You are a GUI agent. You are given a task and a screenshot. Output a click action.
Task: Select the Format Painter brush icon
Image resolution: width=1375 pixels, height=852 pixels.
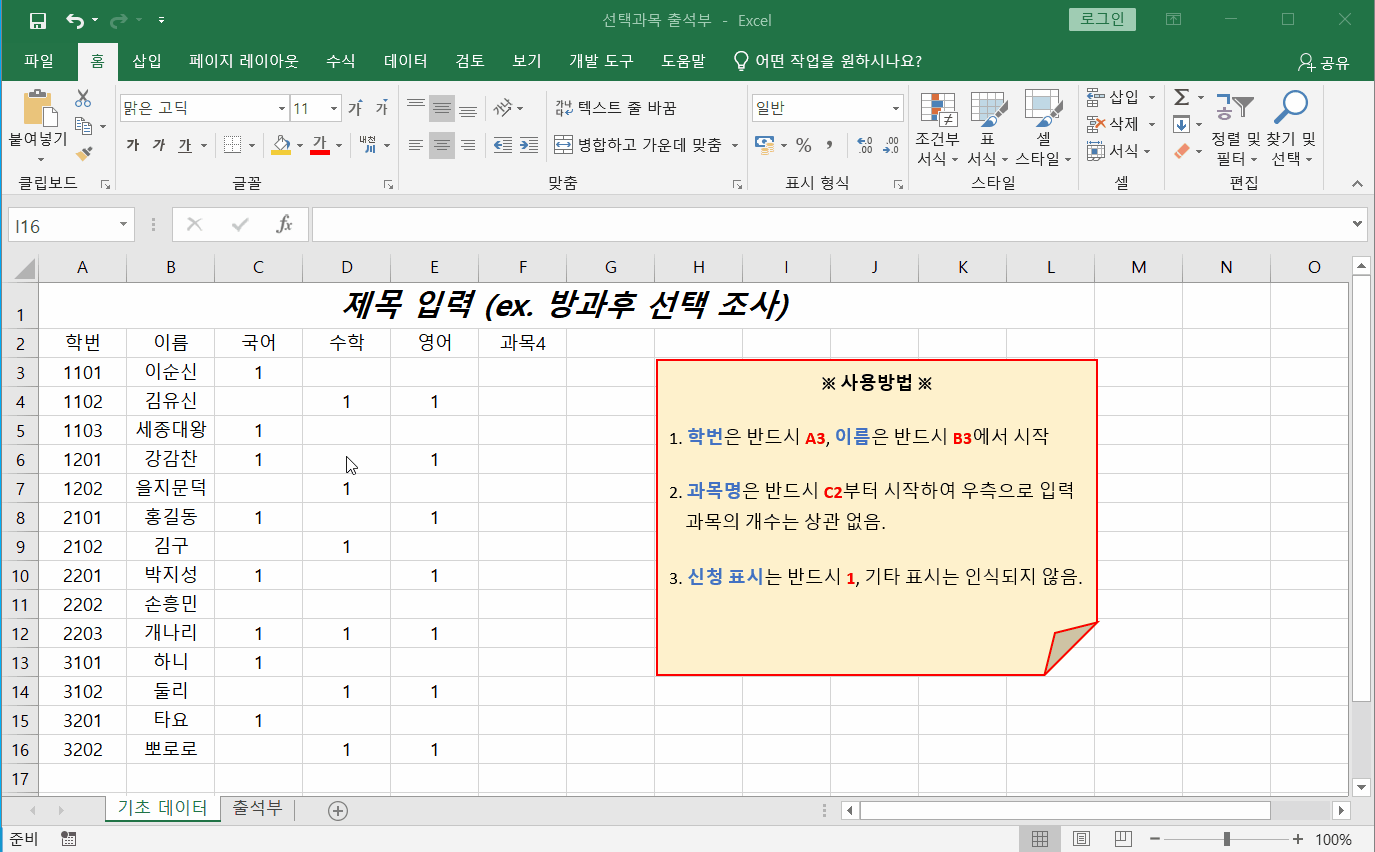84,153
